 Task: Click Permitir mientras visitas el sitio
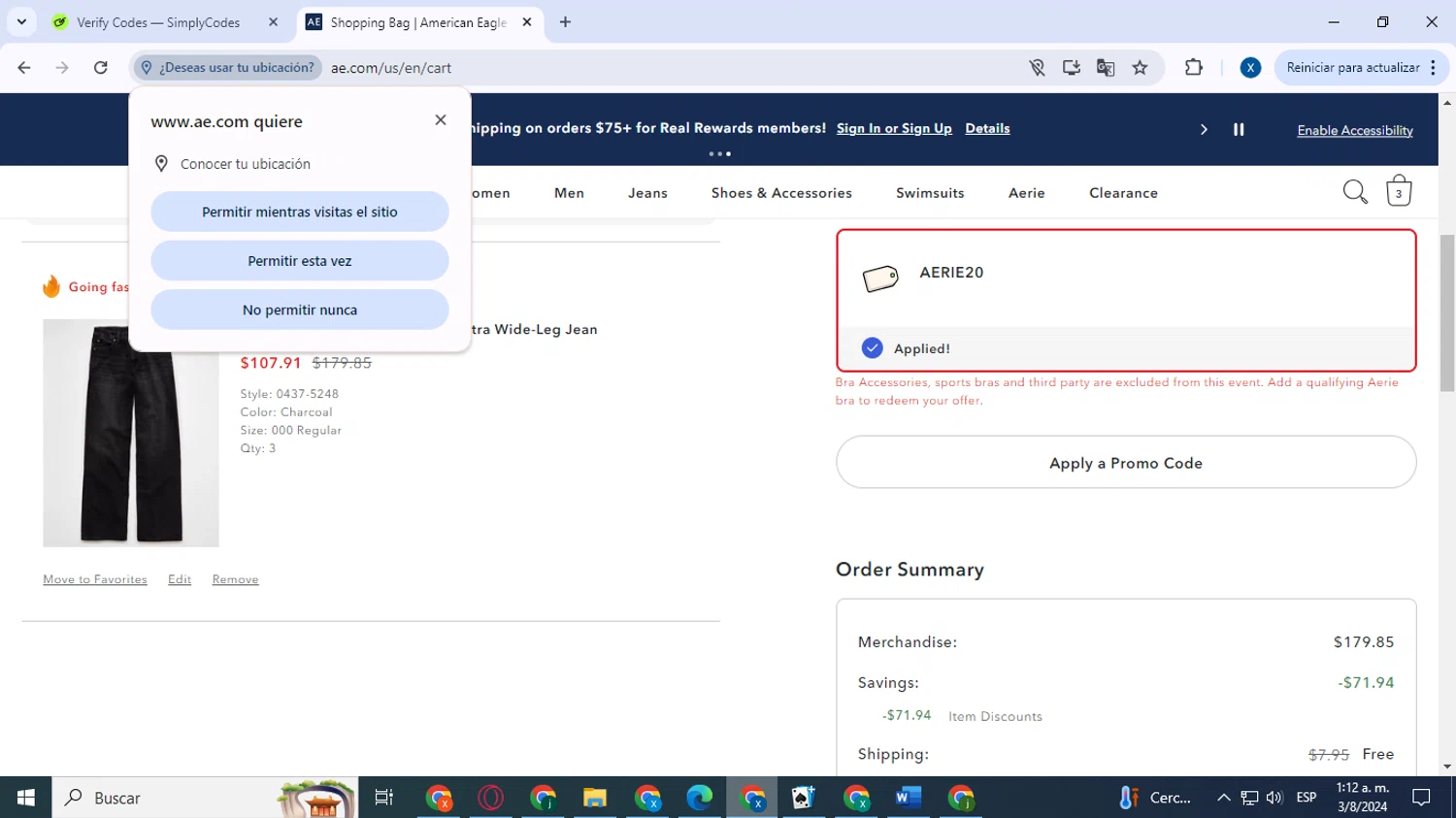[x=300, y=212]
